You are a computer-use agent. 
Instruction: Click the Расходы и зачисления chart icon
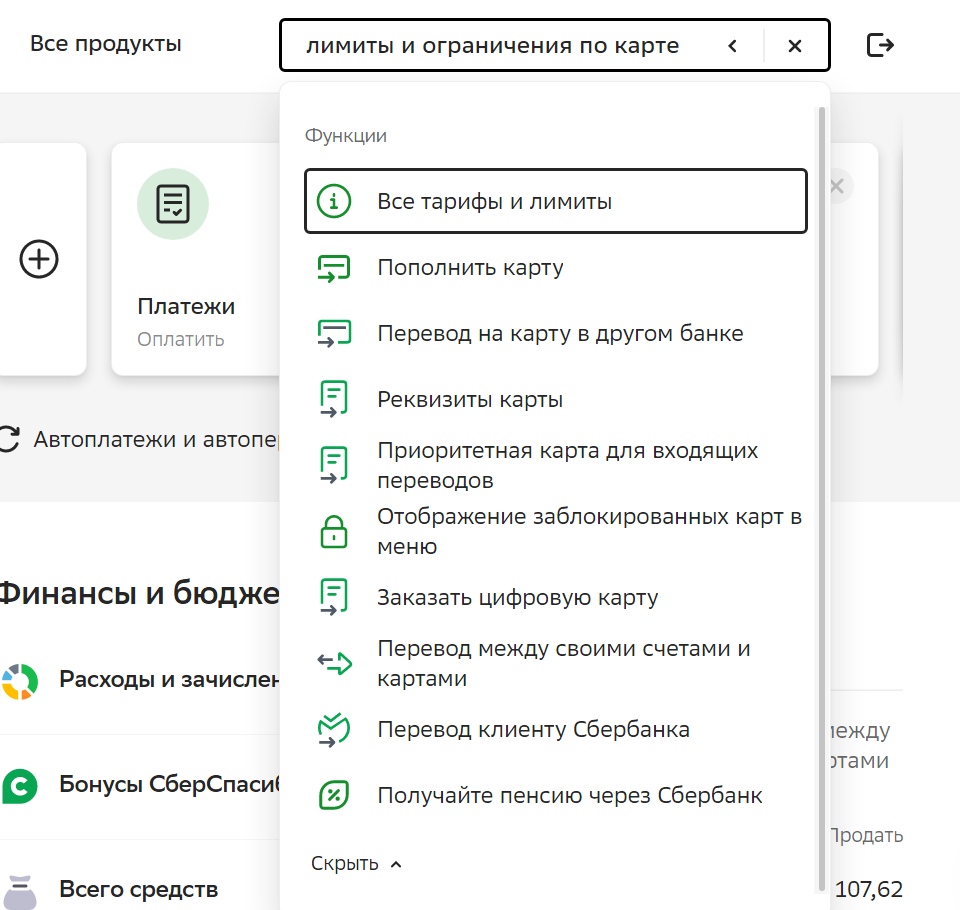click(x=20, y=680)
